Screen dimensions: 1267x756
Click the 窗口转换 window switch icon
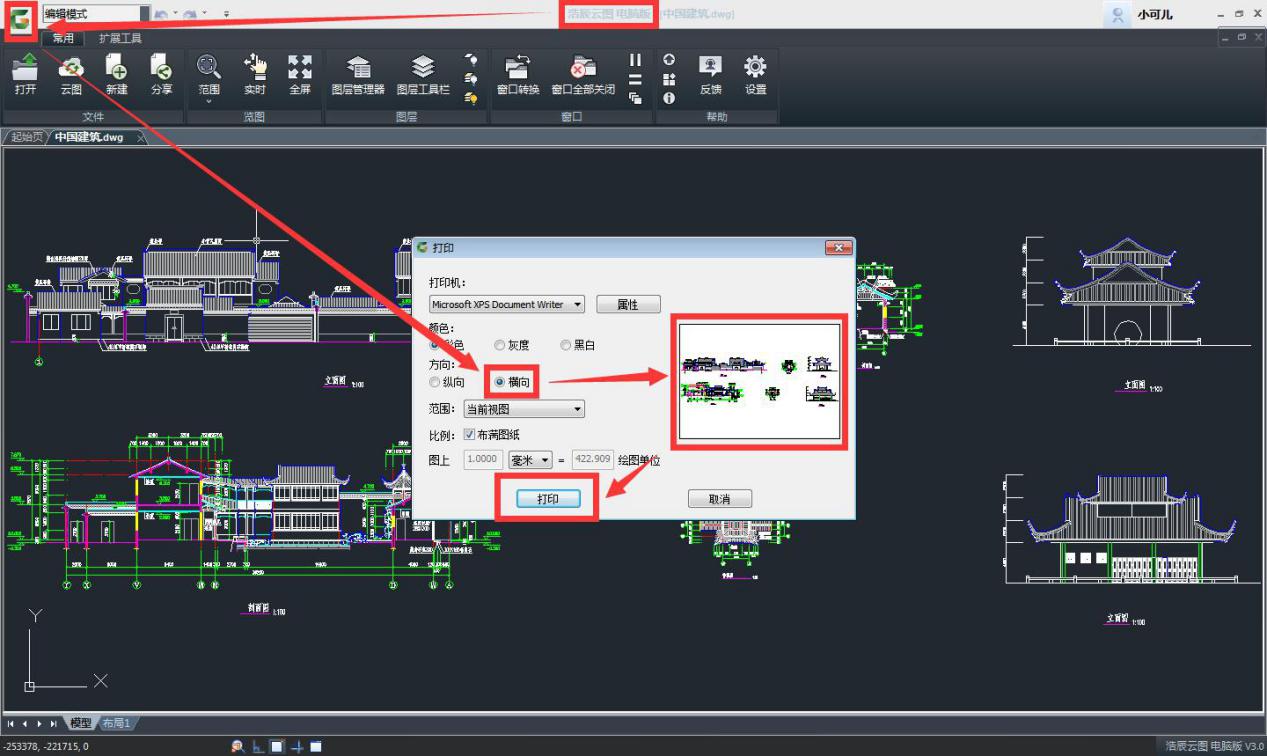tap(518, 70)
